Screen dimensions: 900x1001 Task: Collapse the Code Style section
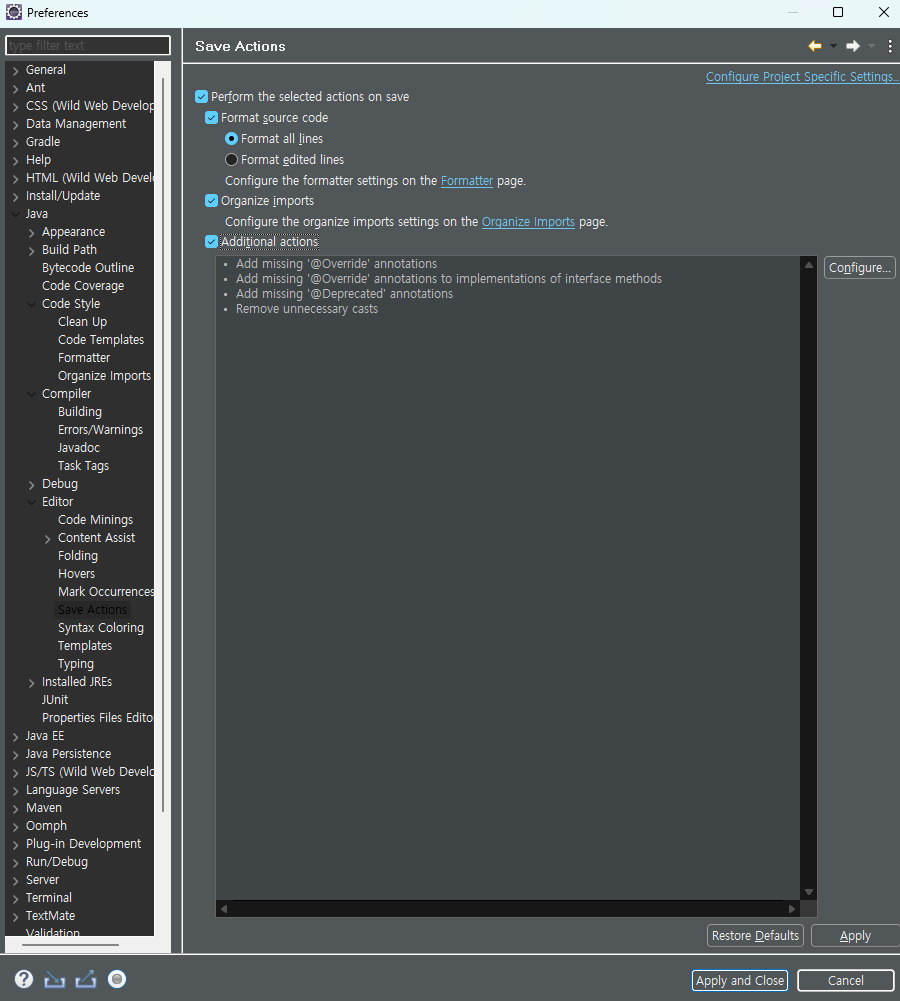29,303
